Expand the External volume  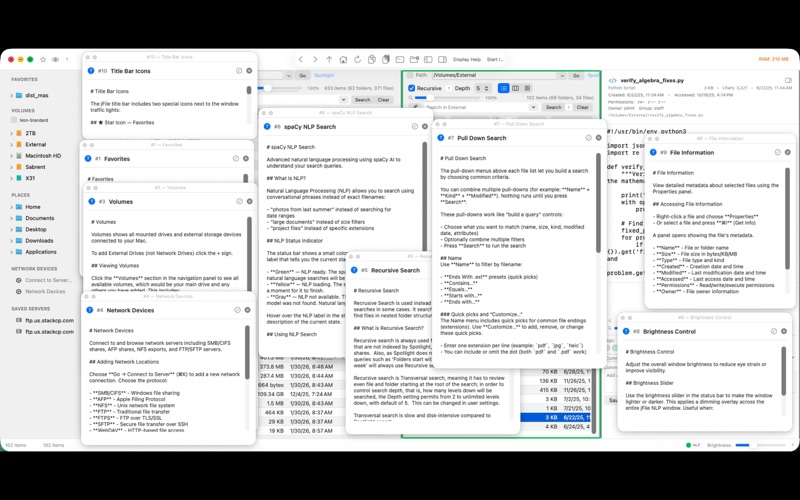click(11, 144)
